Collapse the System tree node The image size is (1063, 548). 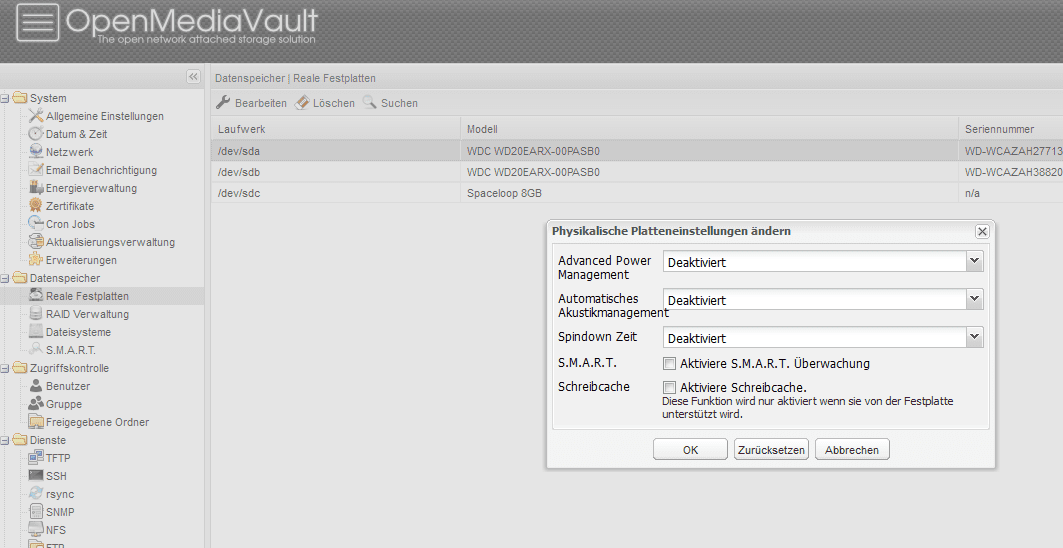(5, 98)
